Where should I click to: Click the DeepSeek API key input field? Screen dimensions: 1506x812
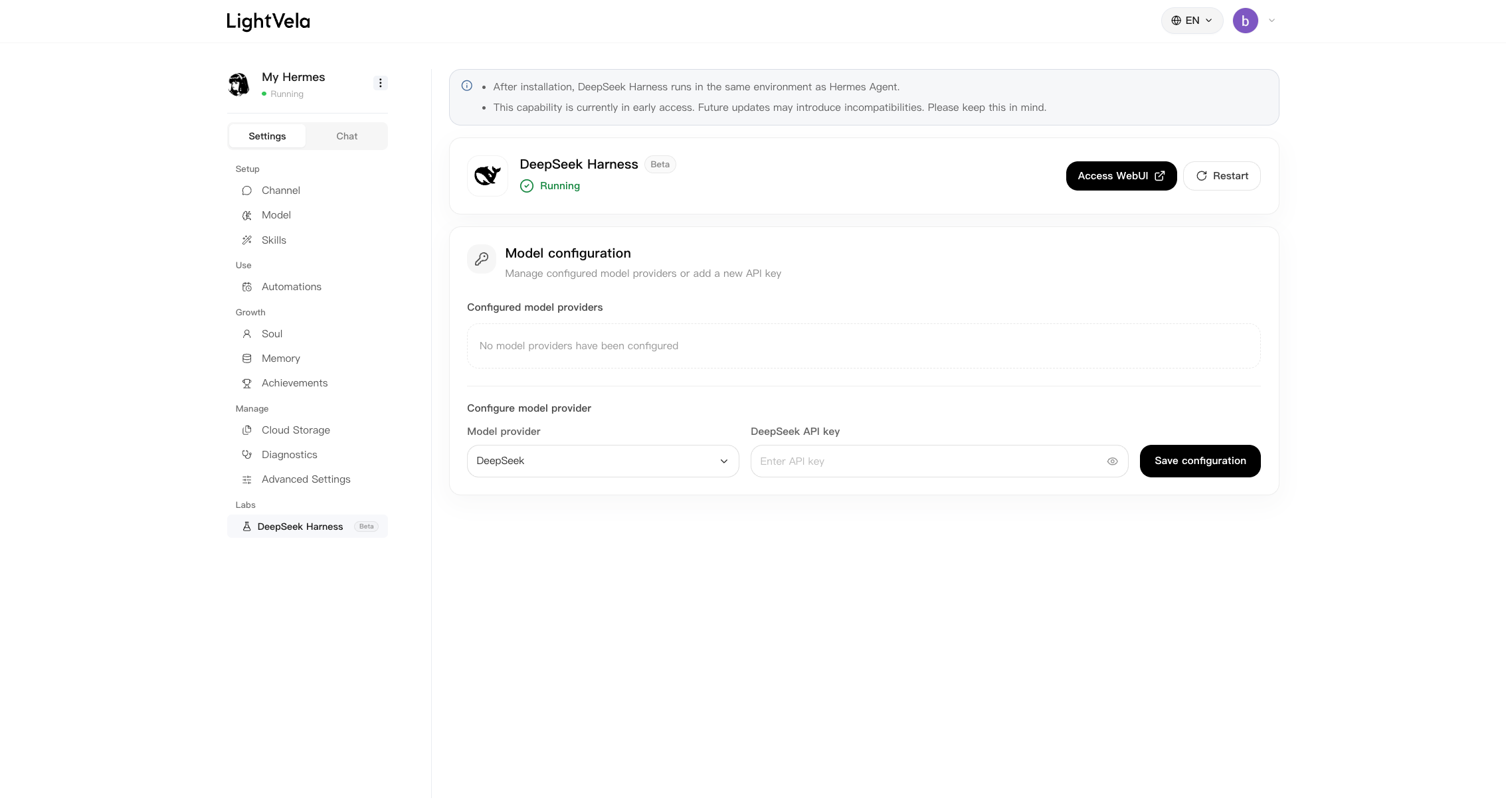[939, 461]
